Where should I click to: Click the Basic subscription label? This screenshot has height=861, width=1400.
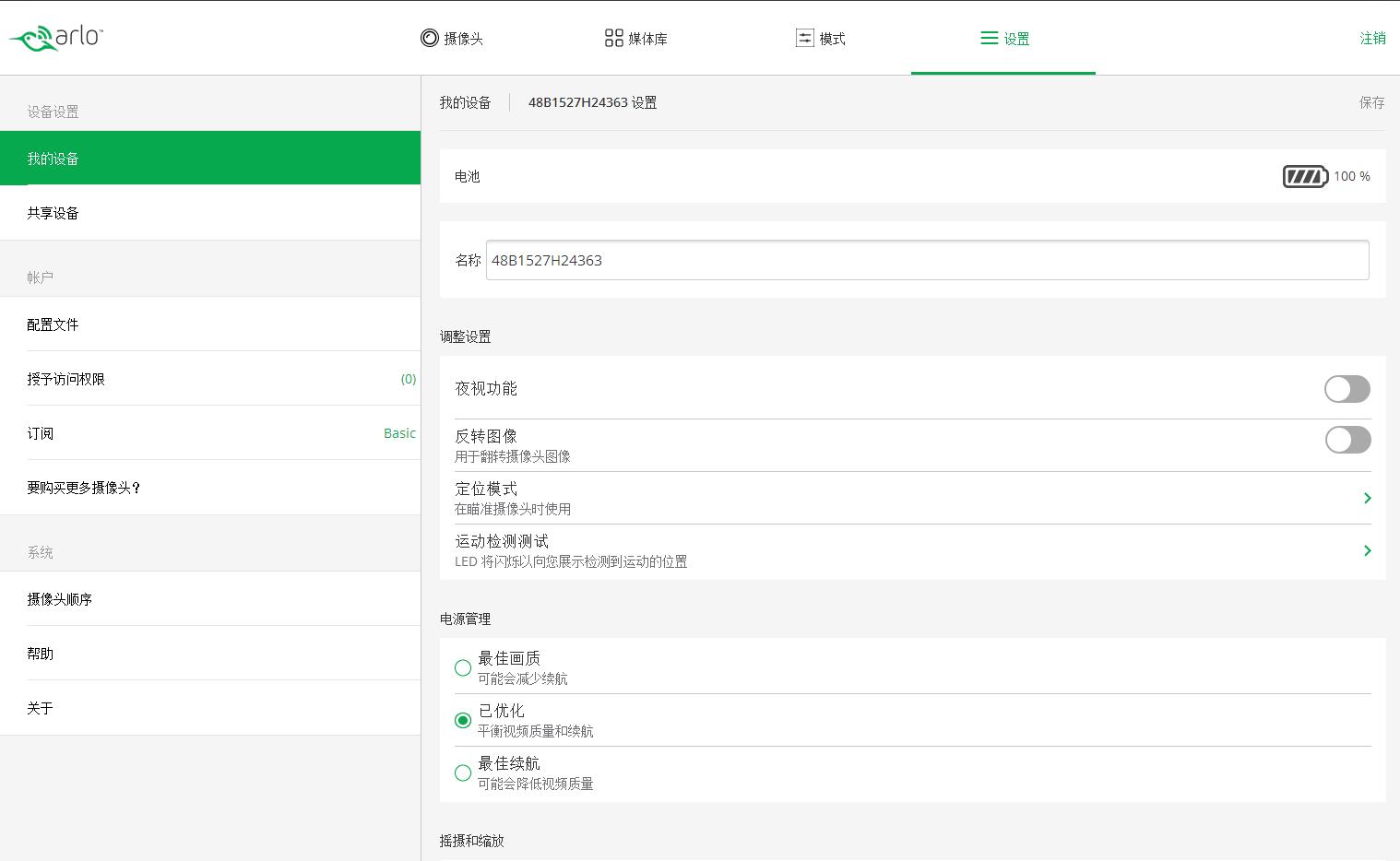tap(399, 433)
